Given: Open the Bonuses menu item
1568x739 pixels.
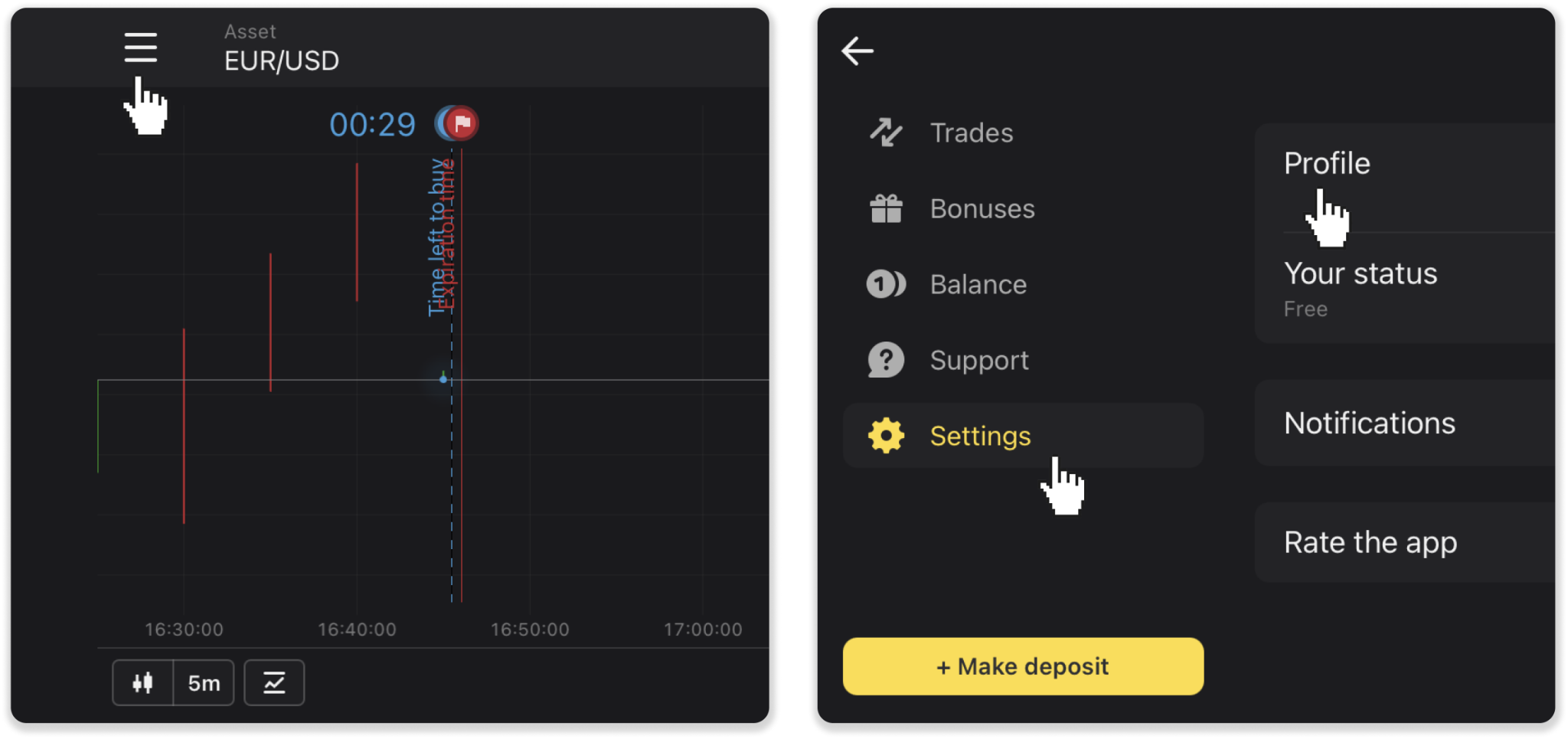Looking at the screenshot, I should pos(982,209).
